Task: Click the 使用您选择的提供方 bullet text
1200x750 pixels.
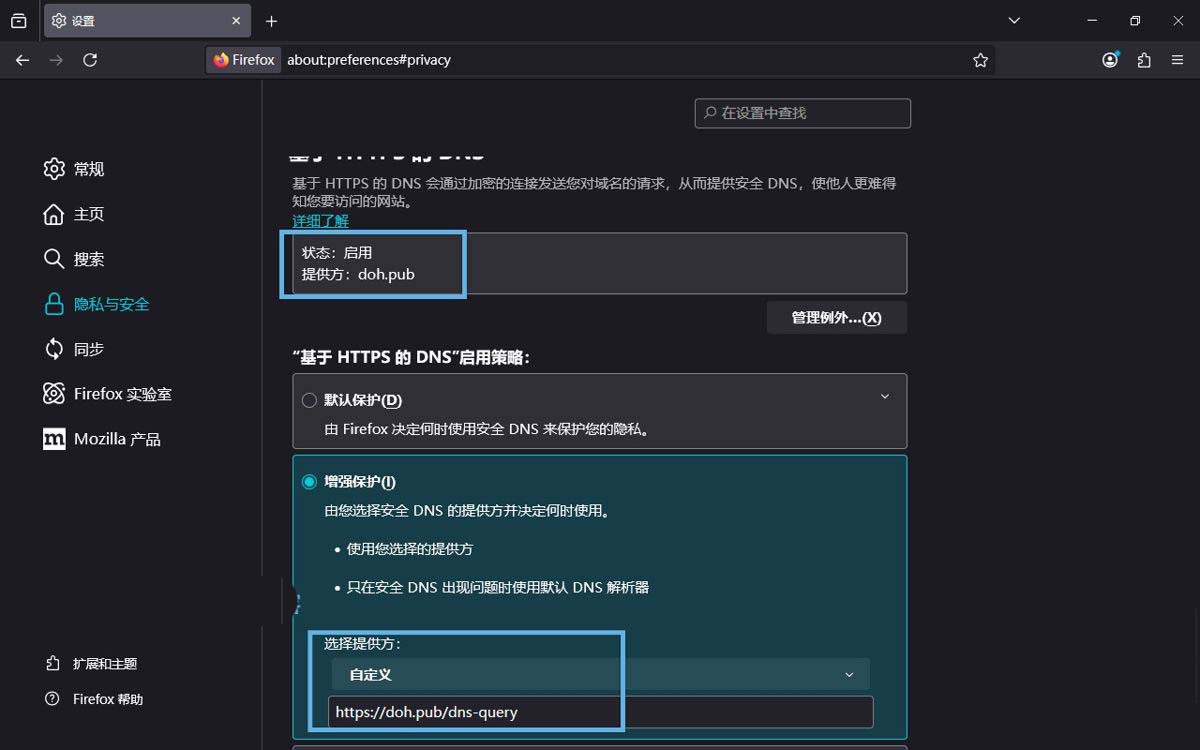Action: 410,549
